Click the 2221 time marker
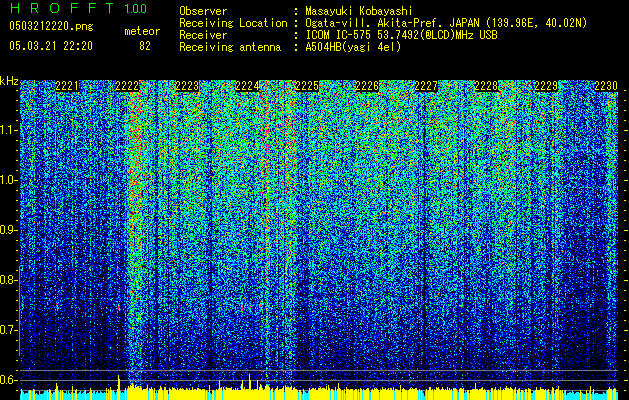This screenshot has height=400, width=629. tap(67, 86)
